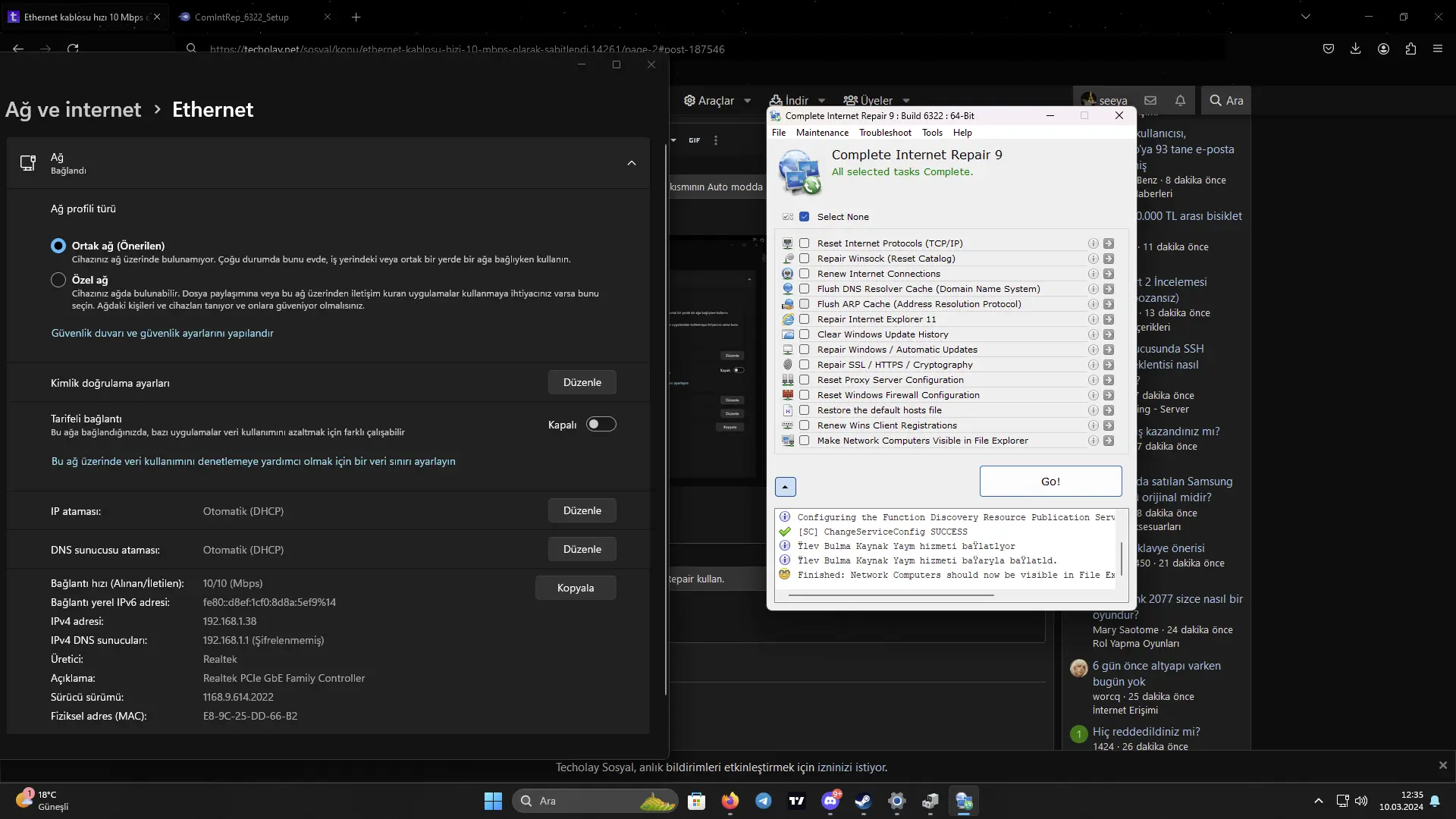Click Düzenle for DNS sunucusu ataması
The height and width of the screenshot is (819, 1456).
point(582,550)
